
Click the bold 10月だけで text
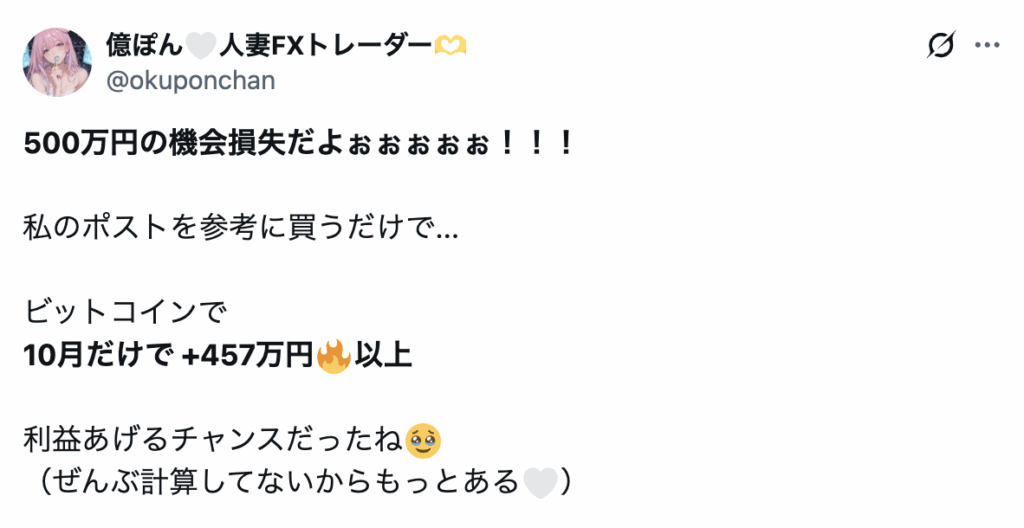tap(99, 356)
